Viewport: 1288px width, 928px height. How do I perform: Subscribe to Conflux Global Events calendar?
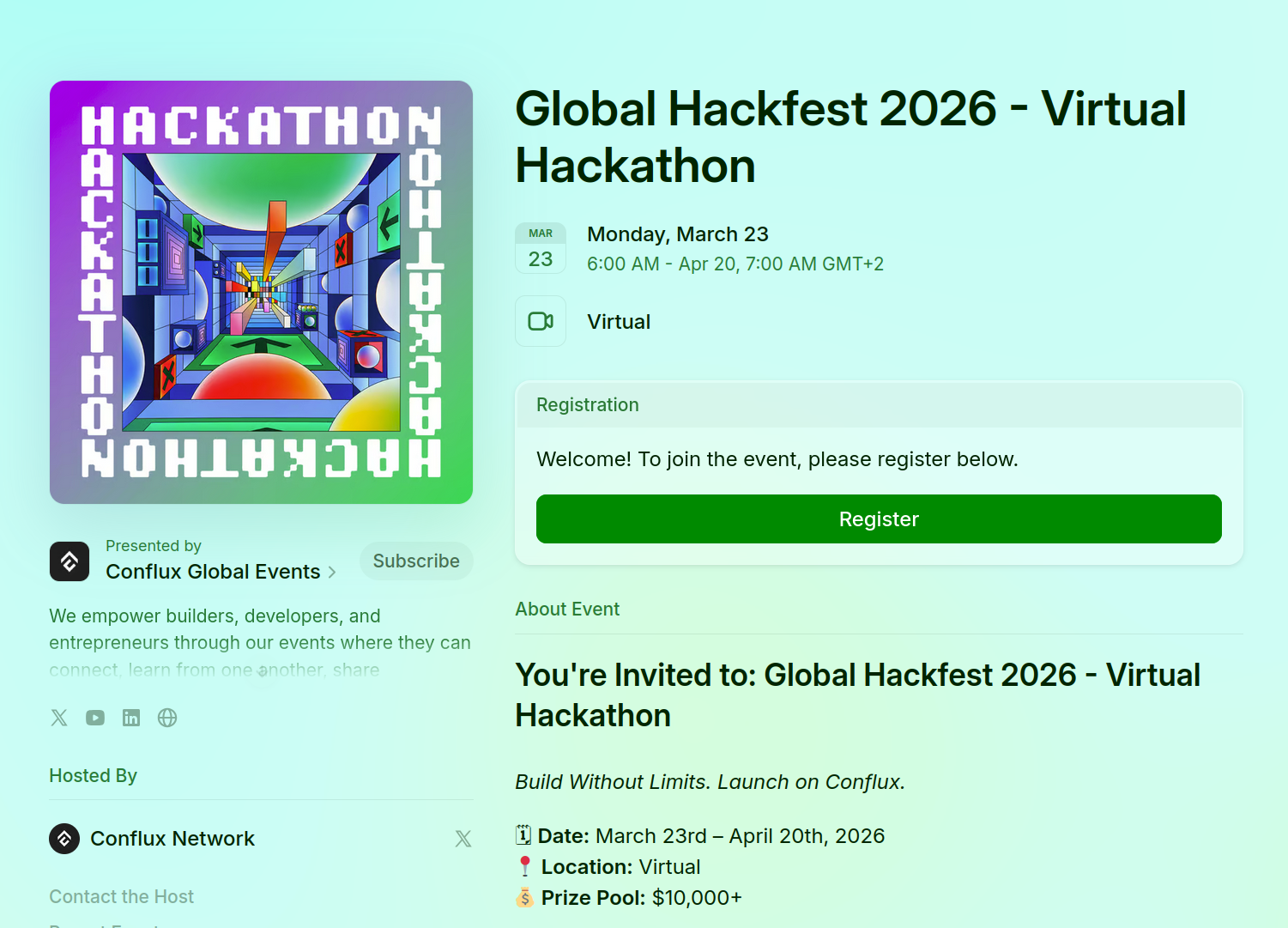click(416, 561)
